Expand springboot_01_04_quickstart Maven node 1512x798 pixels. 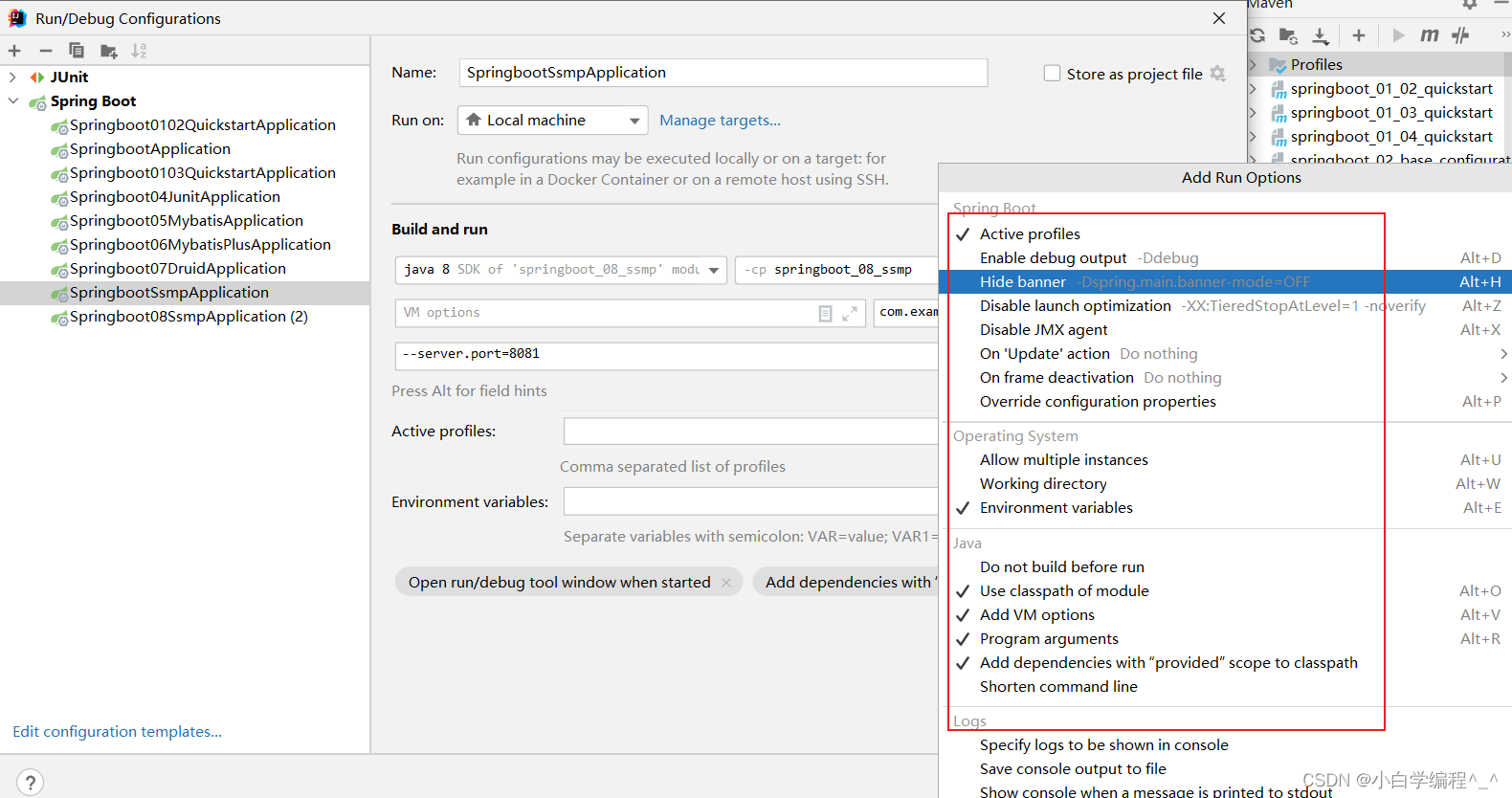(x=1253, y=137)
